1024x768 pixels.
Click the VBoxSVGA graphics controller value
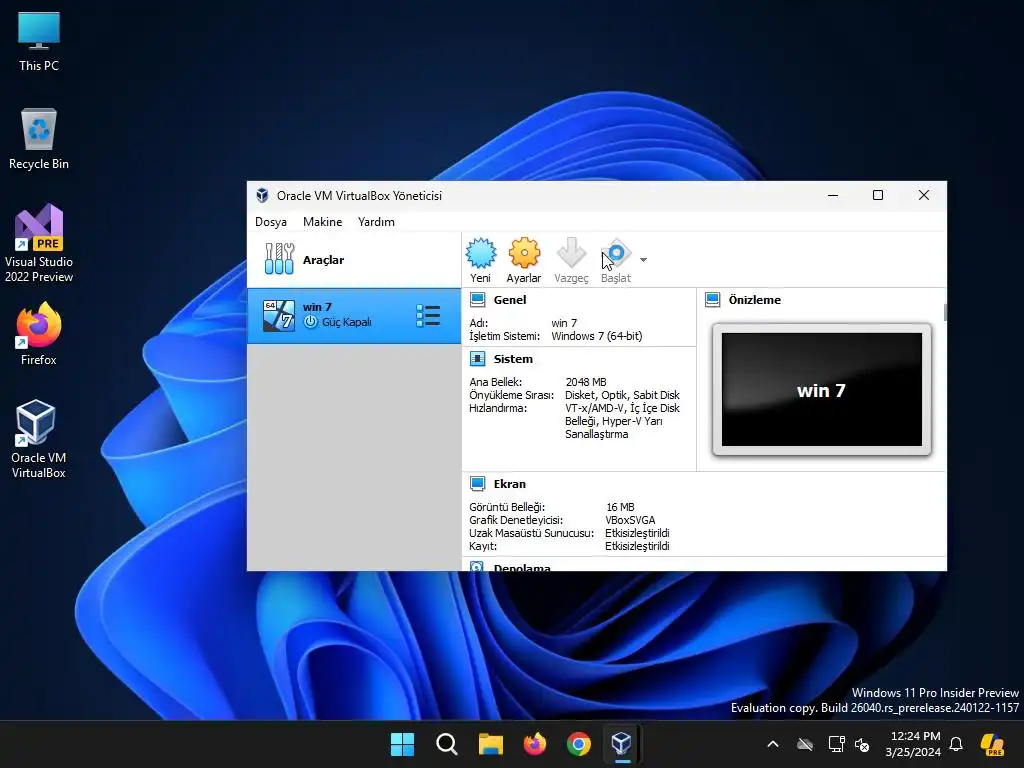(630, 520)
